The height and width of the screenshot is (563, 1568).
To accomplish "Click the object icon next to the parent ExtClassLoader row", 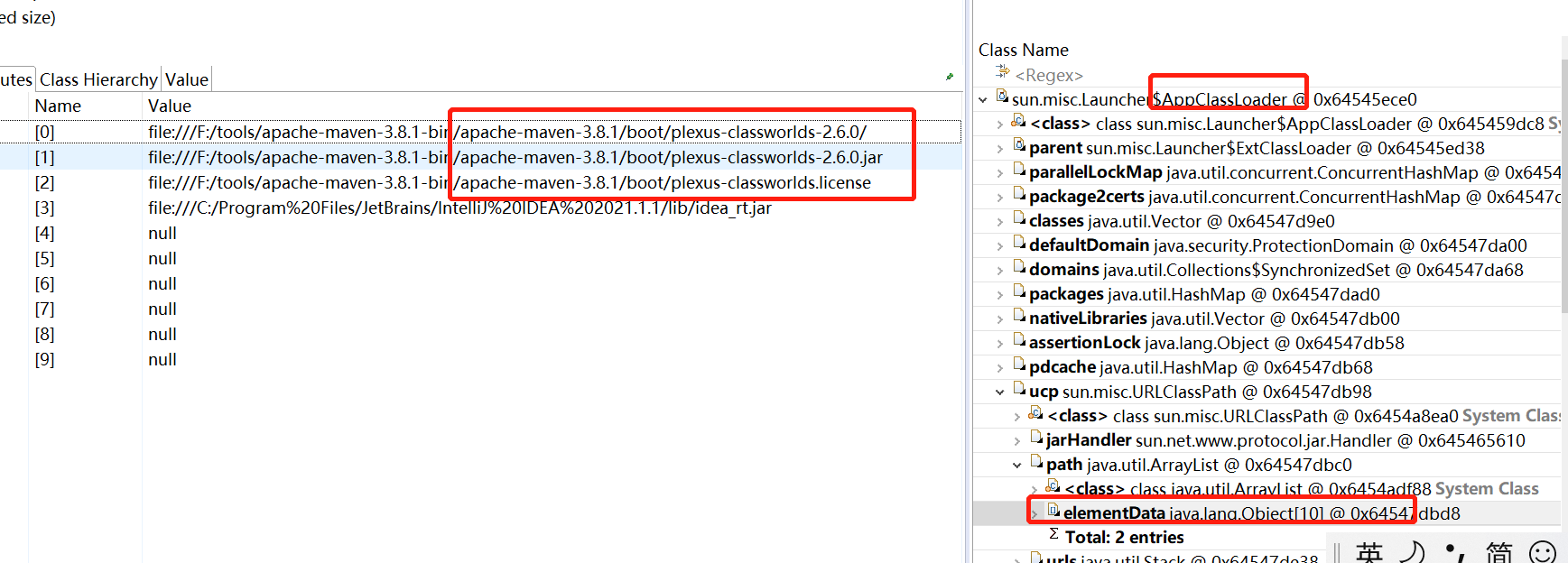I will point(1019,145).
